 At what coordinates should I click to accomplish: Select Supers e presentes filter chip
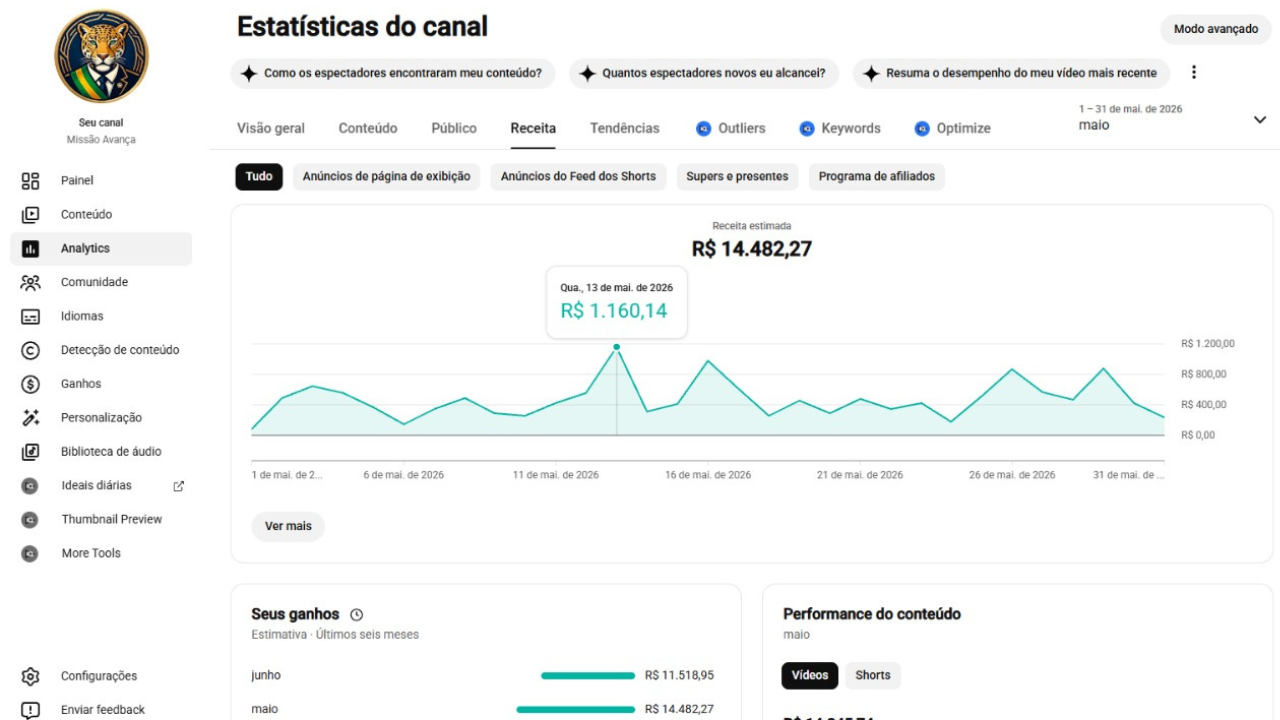coord(737,177)
